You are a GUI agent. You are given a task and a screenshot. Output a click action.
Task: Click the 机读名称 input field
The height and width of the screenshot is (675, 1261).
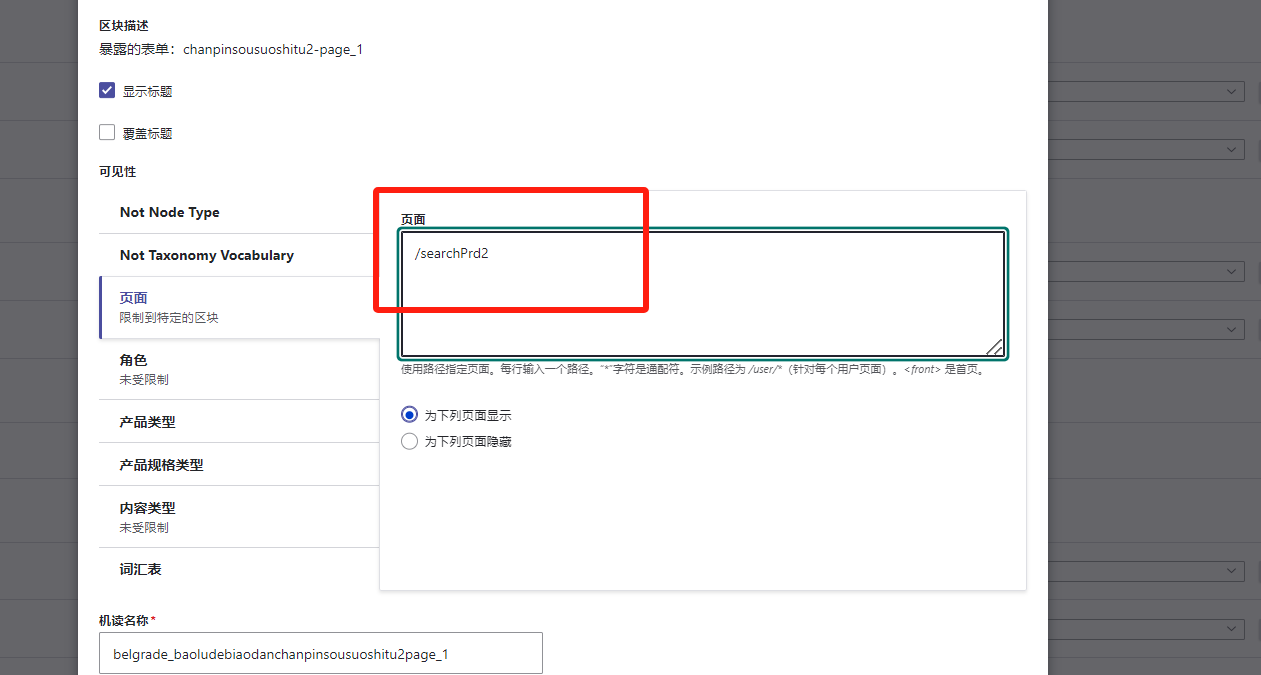tap(321, 653)
